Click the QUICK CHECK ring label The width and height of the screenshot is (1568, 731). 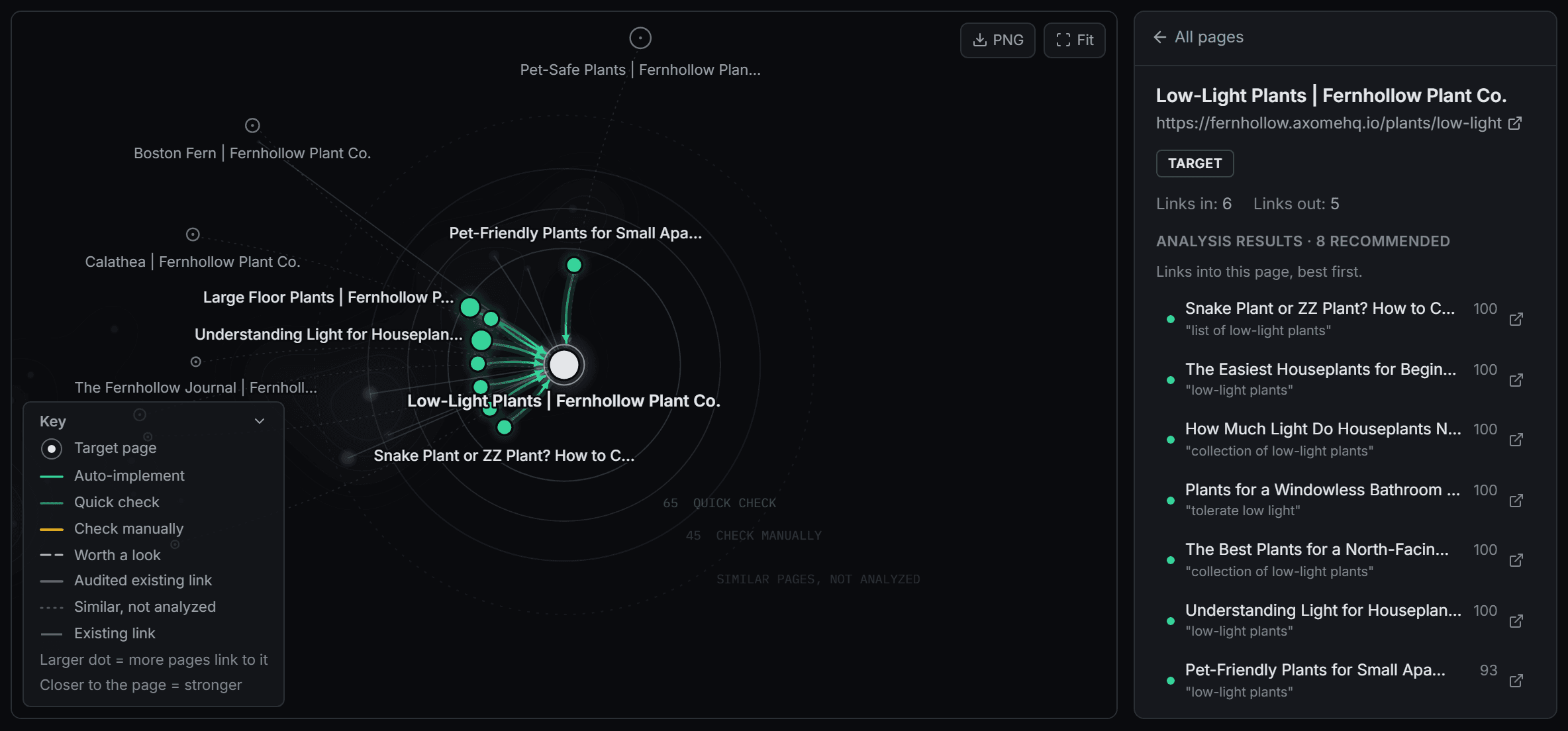[734, 503]
